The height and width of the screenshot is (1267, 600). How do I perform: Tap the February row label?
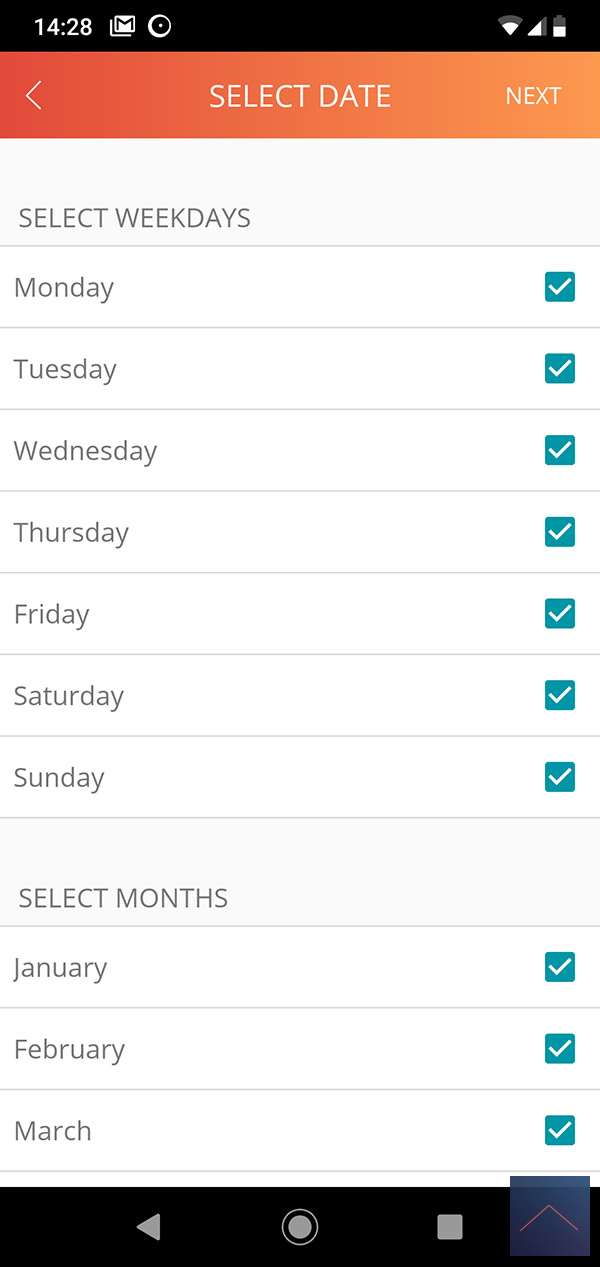70,1050
